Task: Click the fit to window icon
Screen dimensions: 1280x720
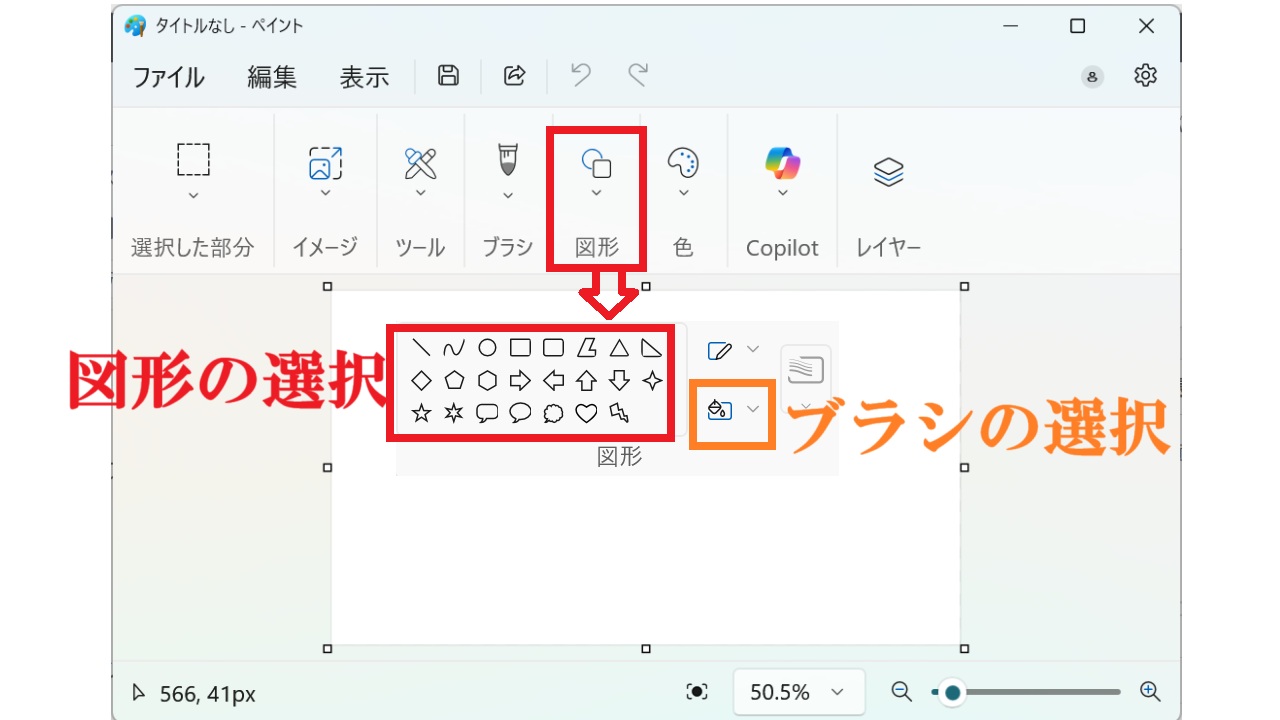Action: (x=698, y=692)
